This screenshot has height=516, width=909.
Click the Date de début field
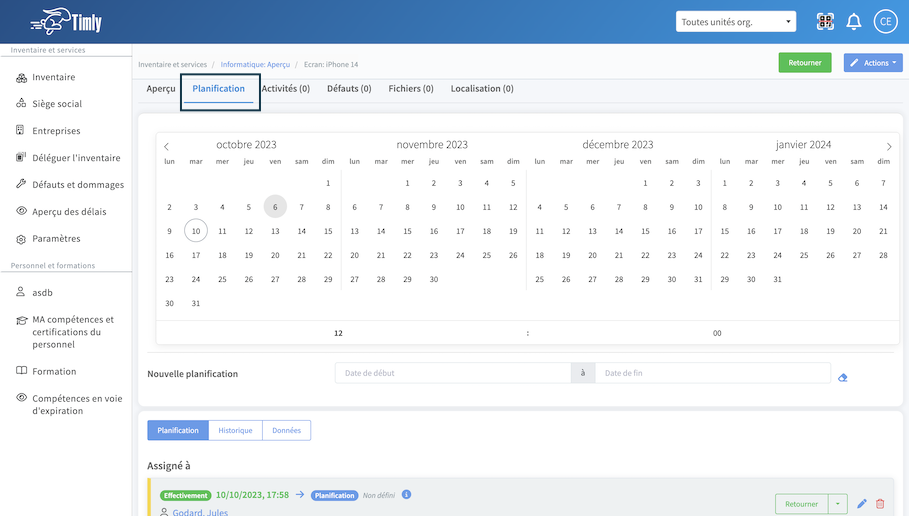click(453, 373)
